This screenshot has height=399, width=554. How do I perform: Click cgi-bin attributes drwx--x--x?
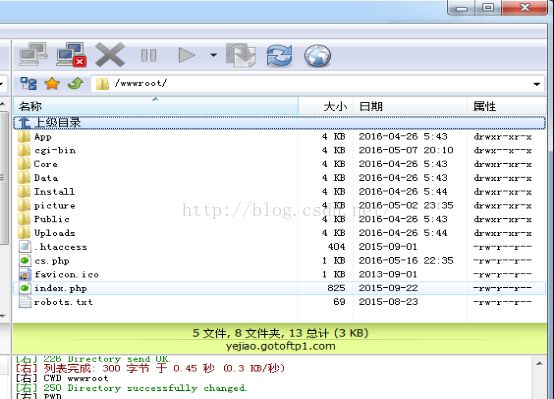point(503,151)
